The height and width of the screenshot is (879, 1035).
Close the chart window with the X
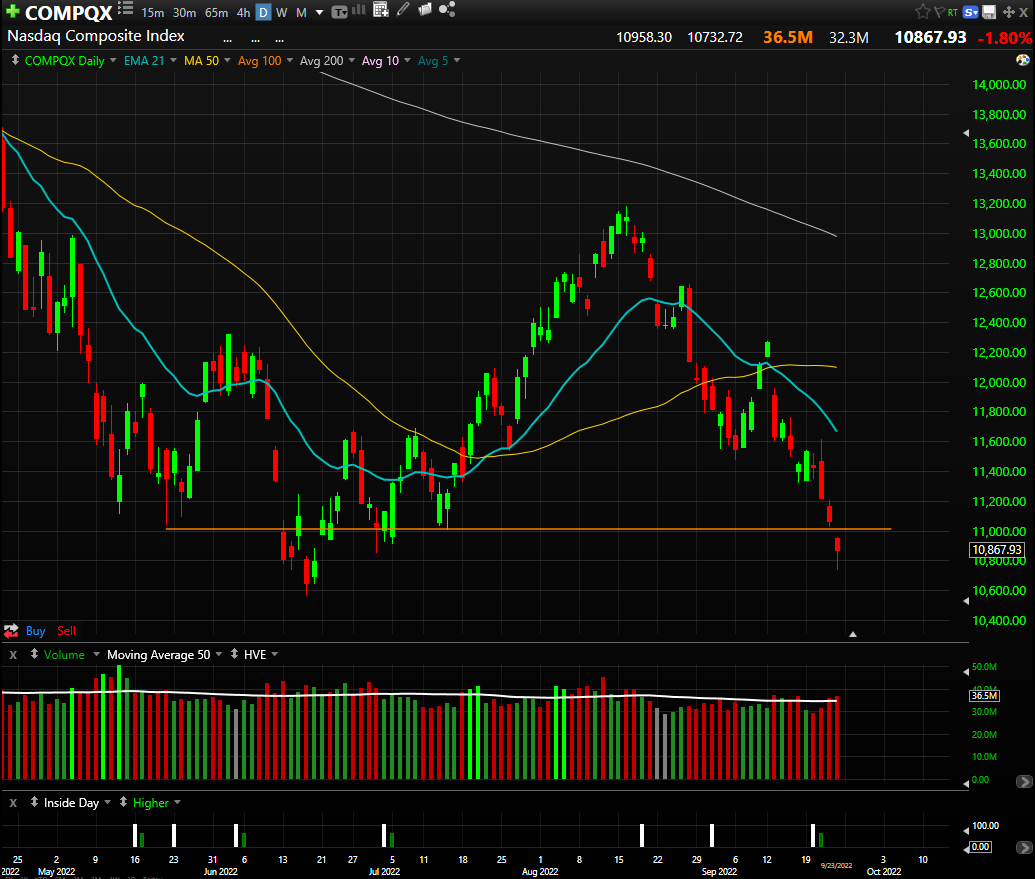point(1024,12)
